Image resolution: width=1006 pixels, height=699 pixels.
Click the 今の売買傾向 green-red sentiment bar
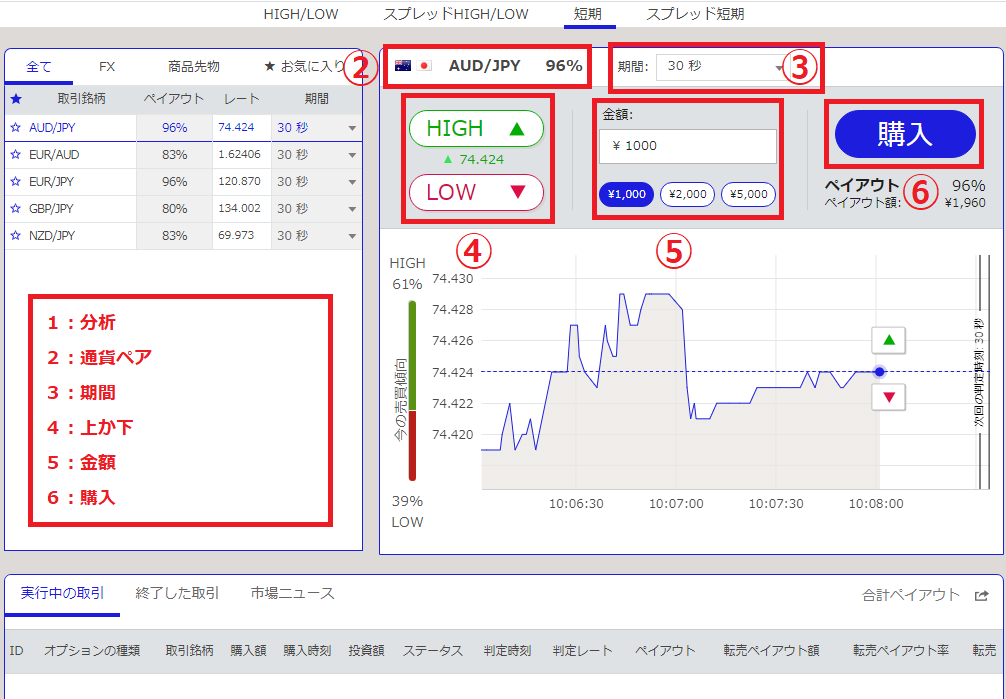(x=412, y=390)
